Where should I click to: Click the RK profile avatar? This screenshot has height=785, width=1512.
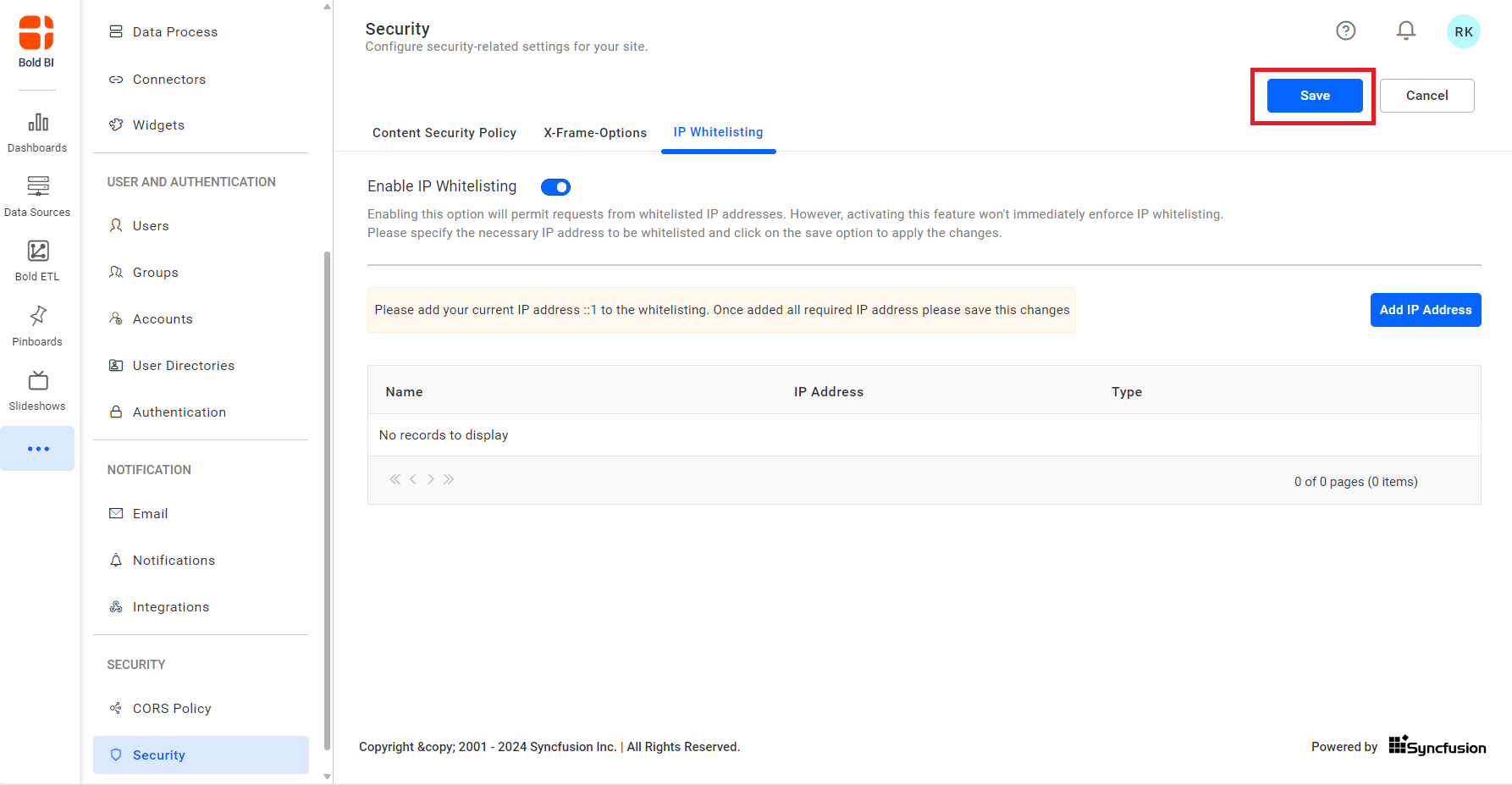pyautogui.click(x=1464, y=30)
